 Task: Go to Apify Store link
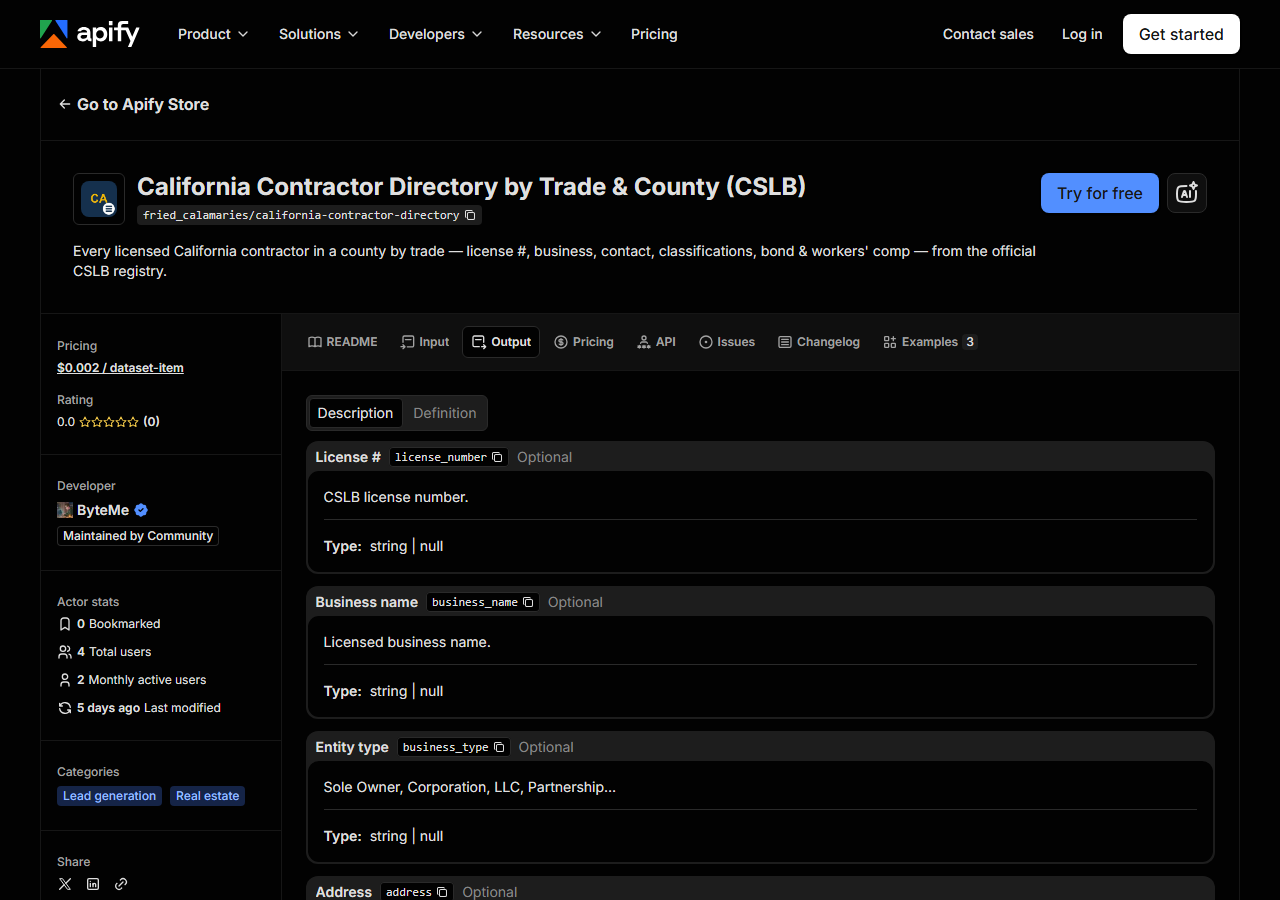(x=134, y=104)
